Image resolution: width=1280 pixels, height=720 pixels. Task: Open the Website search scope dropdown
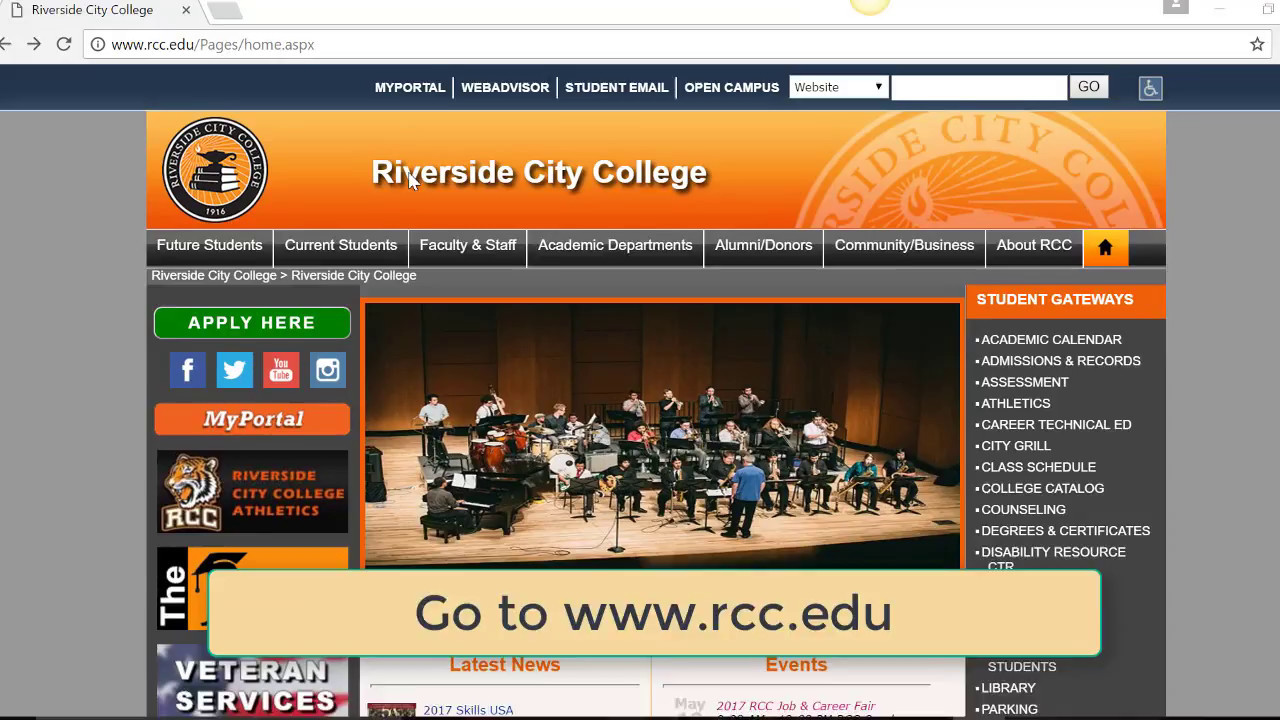tap(838, 87)
